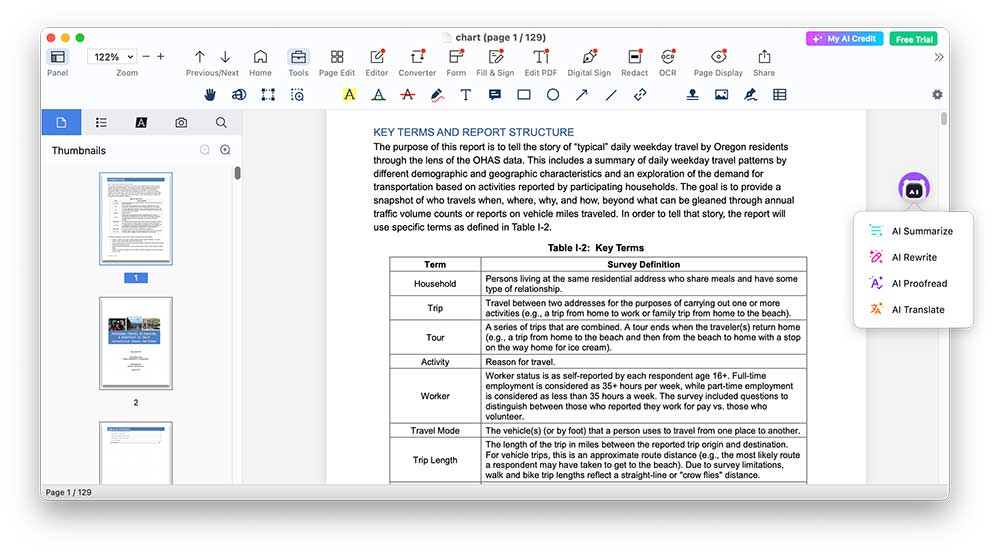Click the thumbnails panel scrollbar

[237, 173]
